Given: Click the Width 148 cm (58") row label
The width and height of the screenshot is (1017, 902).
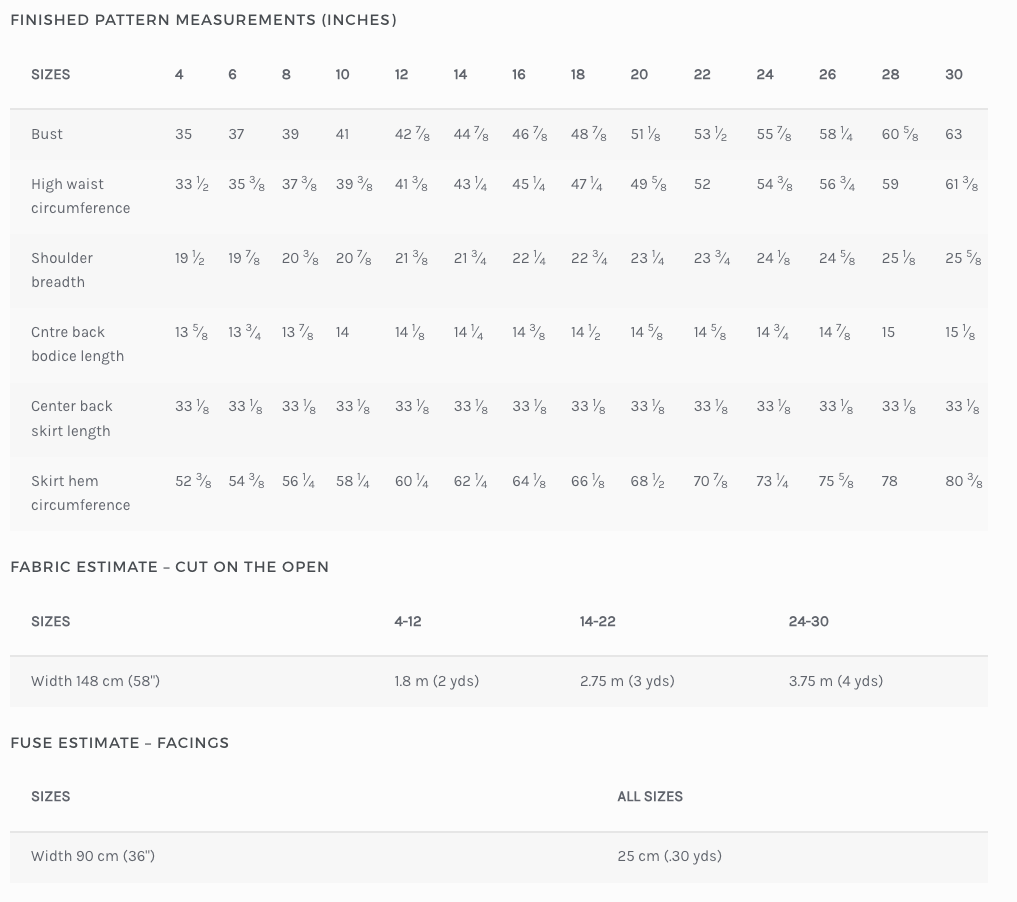Looking at the screenshot, I should tap(95, 681).
